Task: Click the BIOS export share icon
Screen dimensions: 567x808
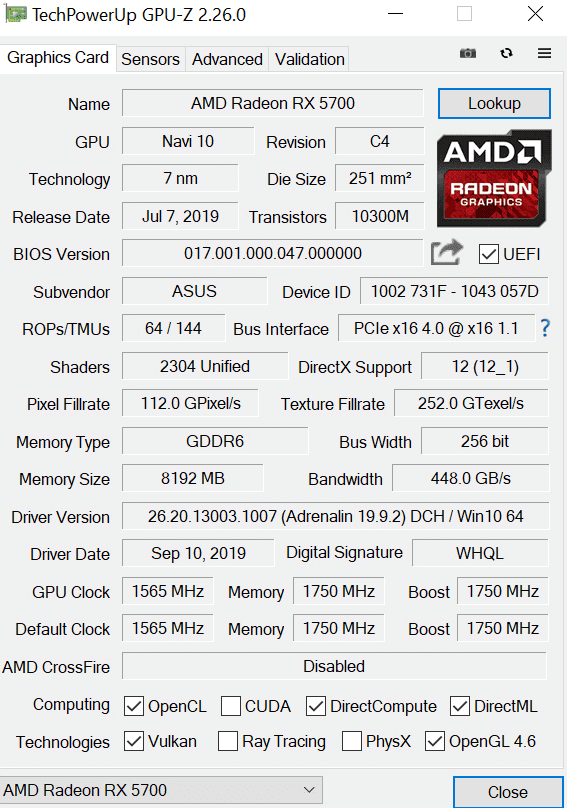Action: (x=446, y=252)
